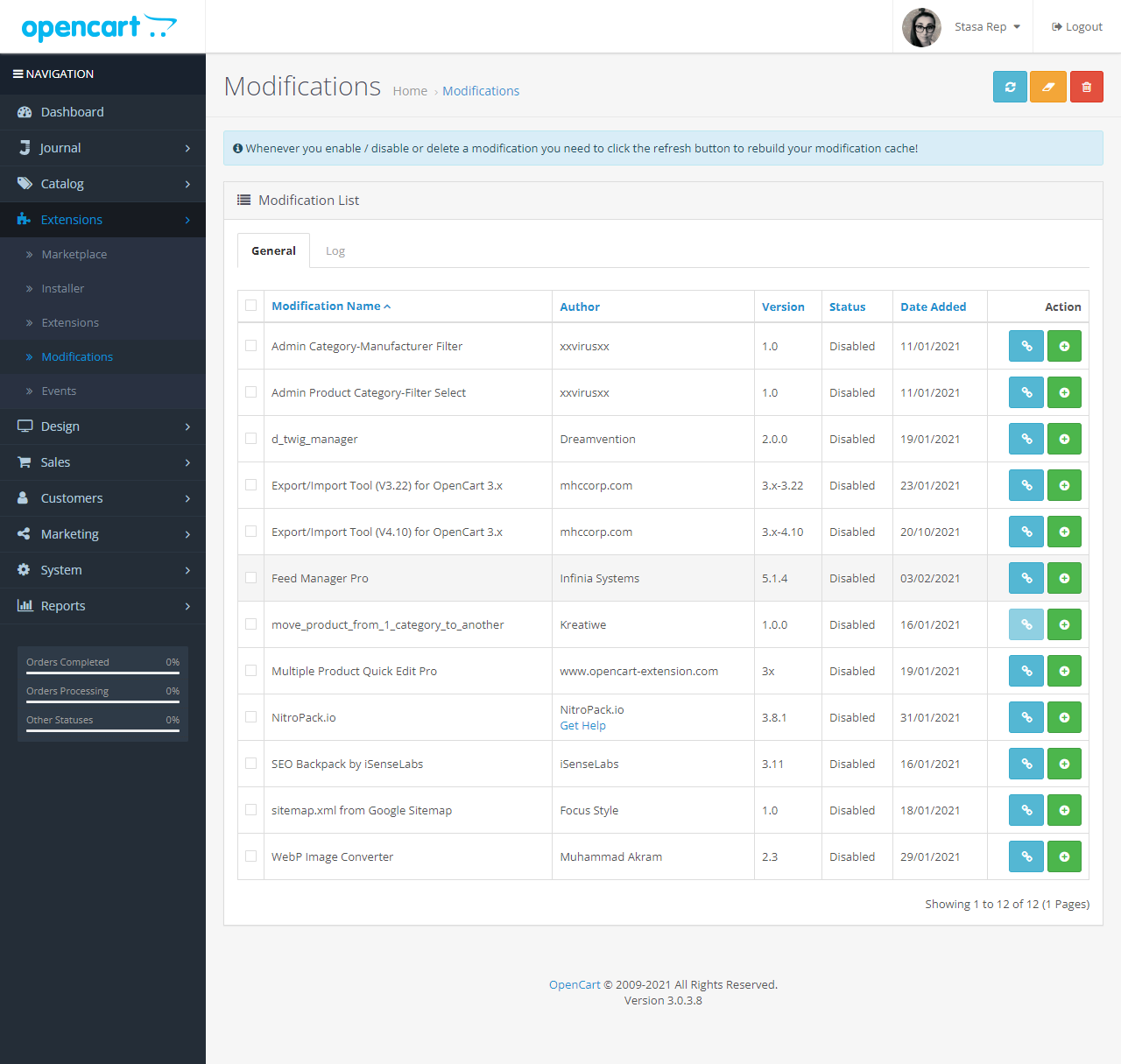
Task: Open the Stasa Rep user dropdown
Action: pos(987,27)
